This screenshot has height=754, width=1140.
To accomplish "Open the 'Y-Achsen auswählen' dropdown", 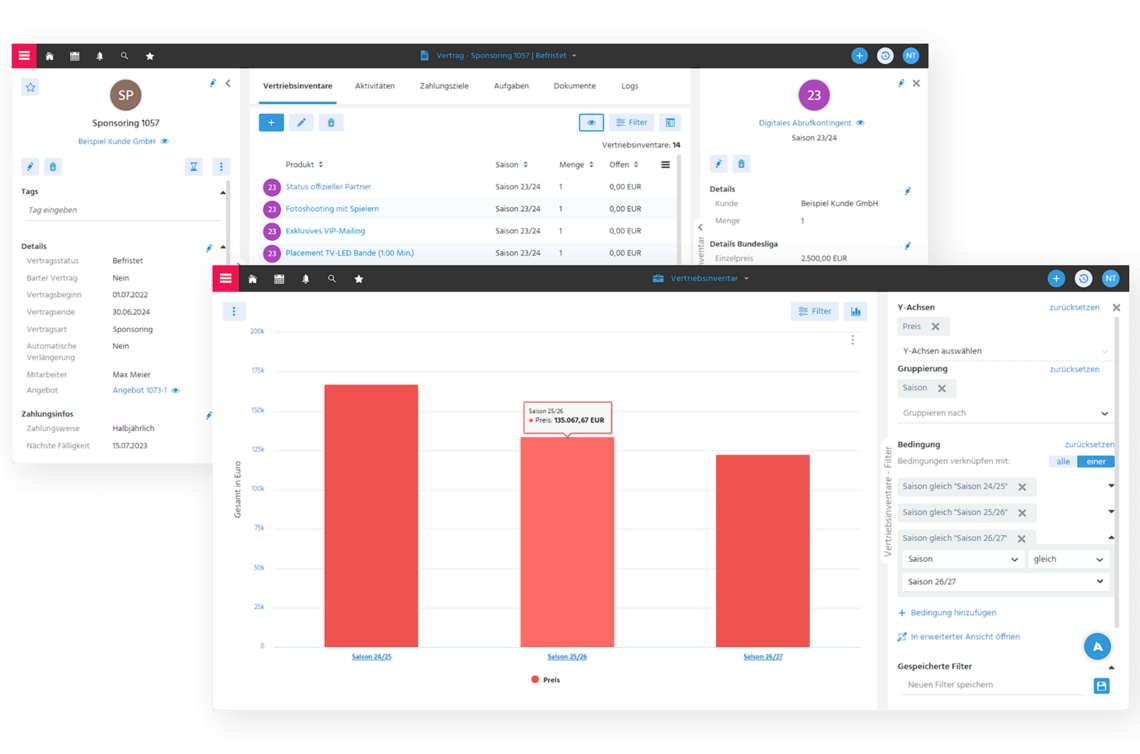I will (1004, 351).
